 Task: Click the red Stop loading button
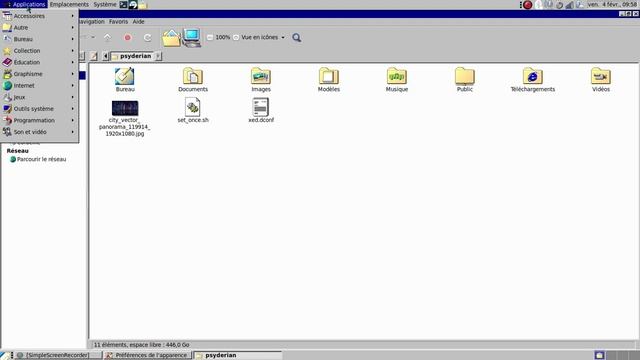coord(128,38)
